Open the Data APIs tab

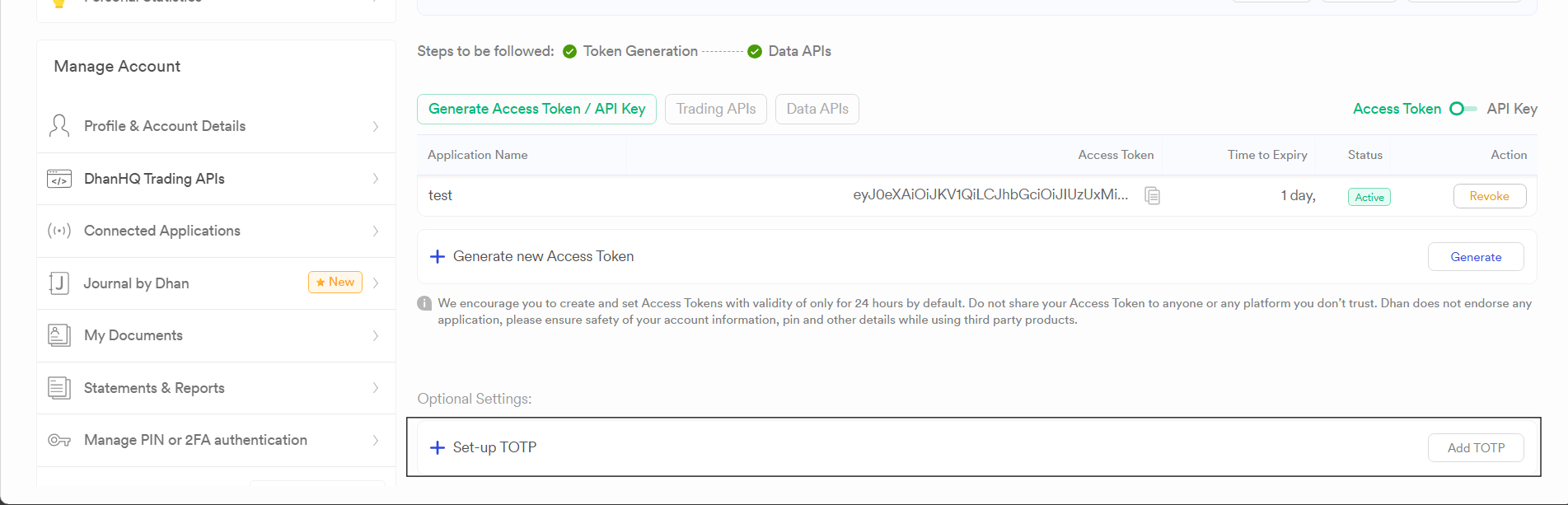coord(817,109)
